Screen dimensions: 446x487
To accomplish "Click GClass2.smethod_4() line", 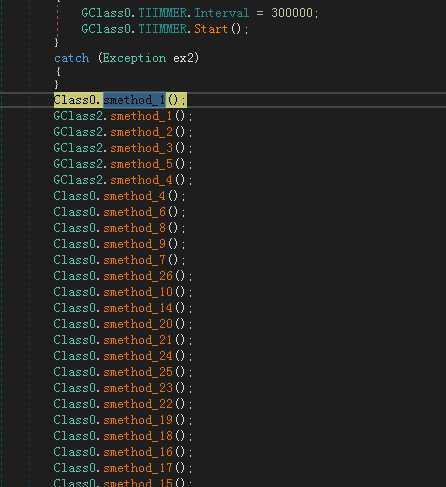I will pos(123,180).
